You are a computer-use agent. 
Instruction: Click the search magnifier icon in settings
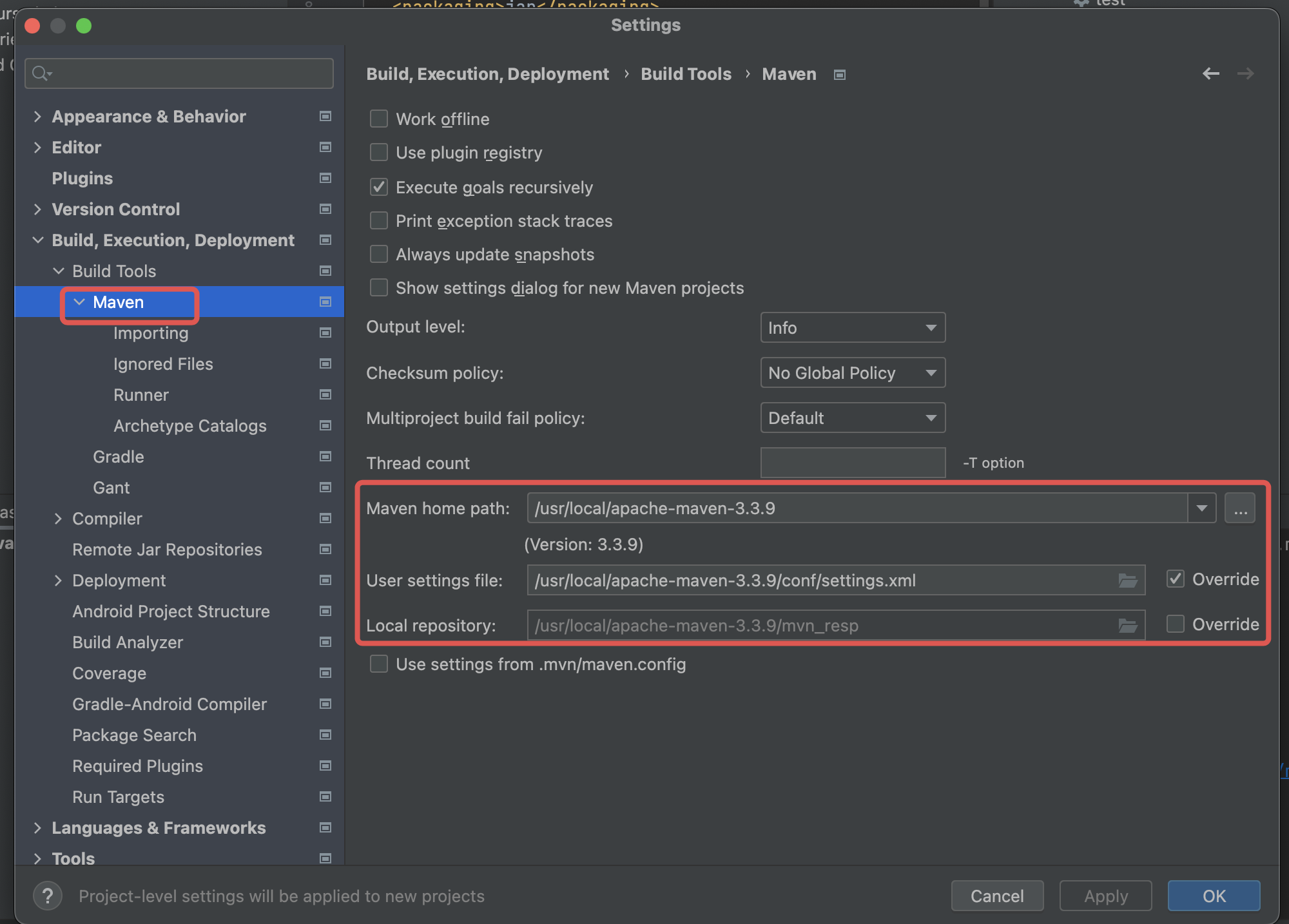tap(41, 73)
